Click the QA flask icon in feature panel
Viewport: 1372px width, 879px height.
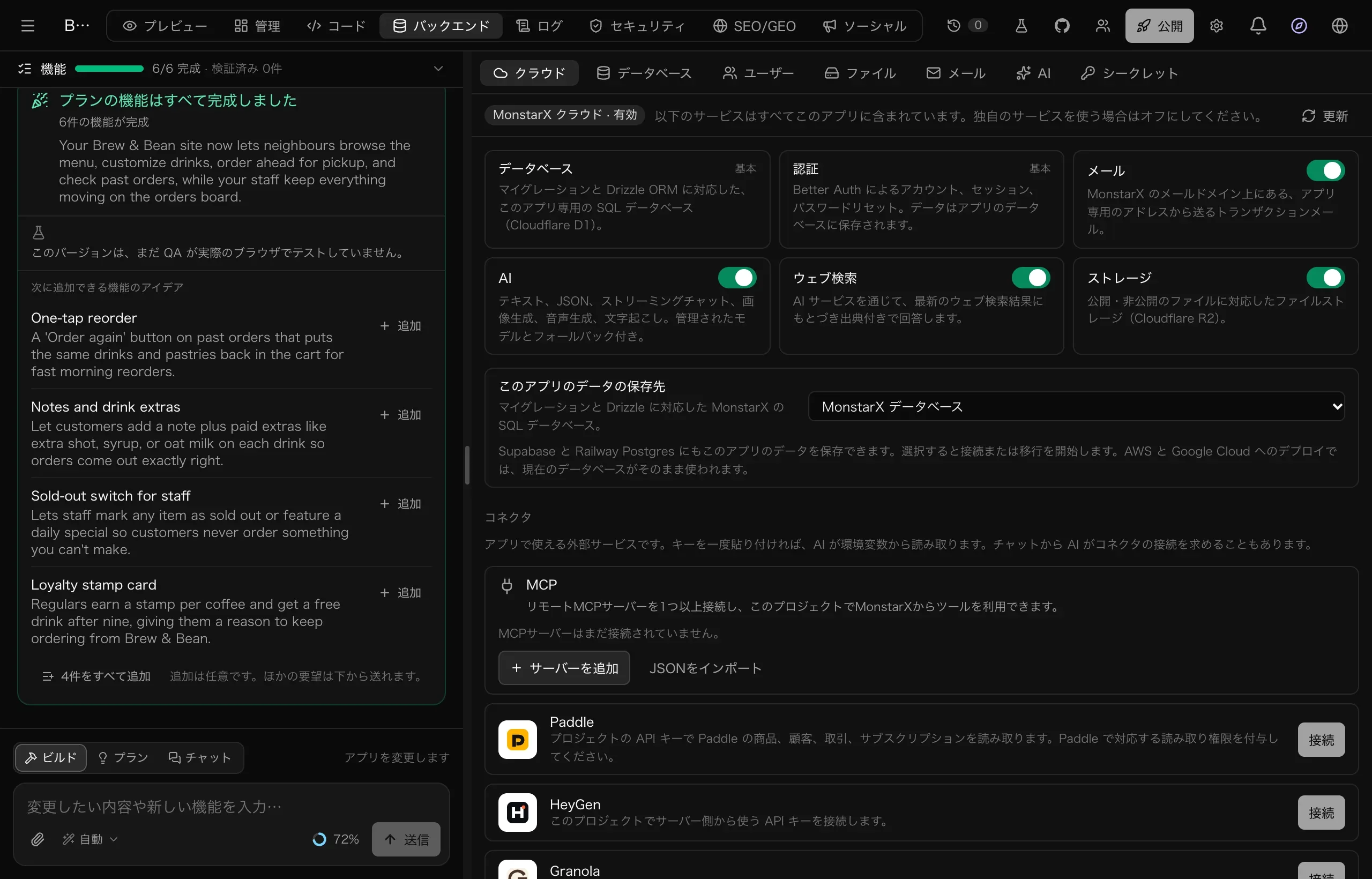pos(38,232)
